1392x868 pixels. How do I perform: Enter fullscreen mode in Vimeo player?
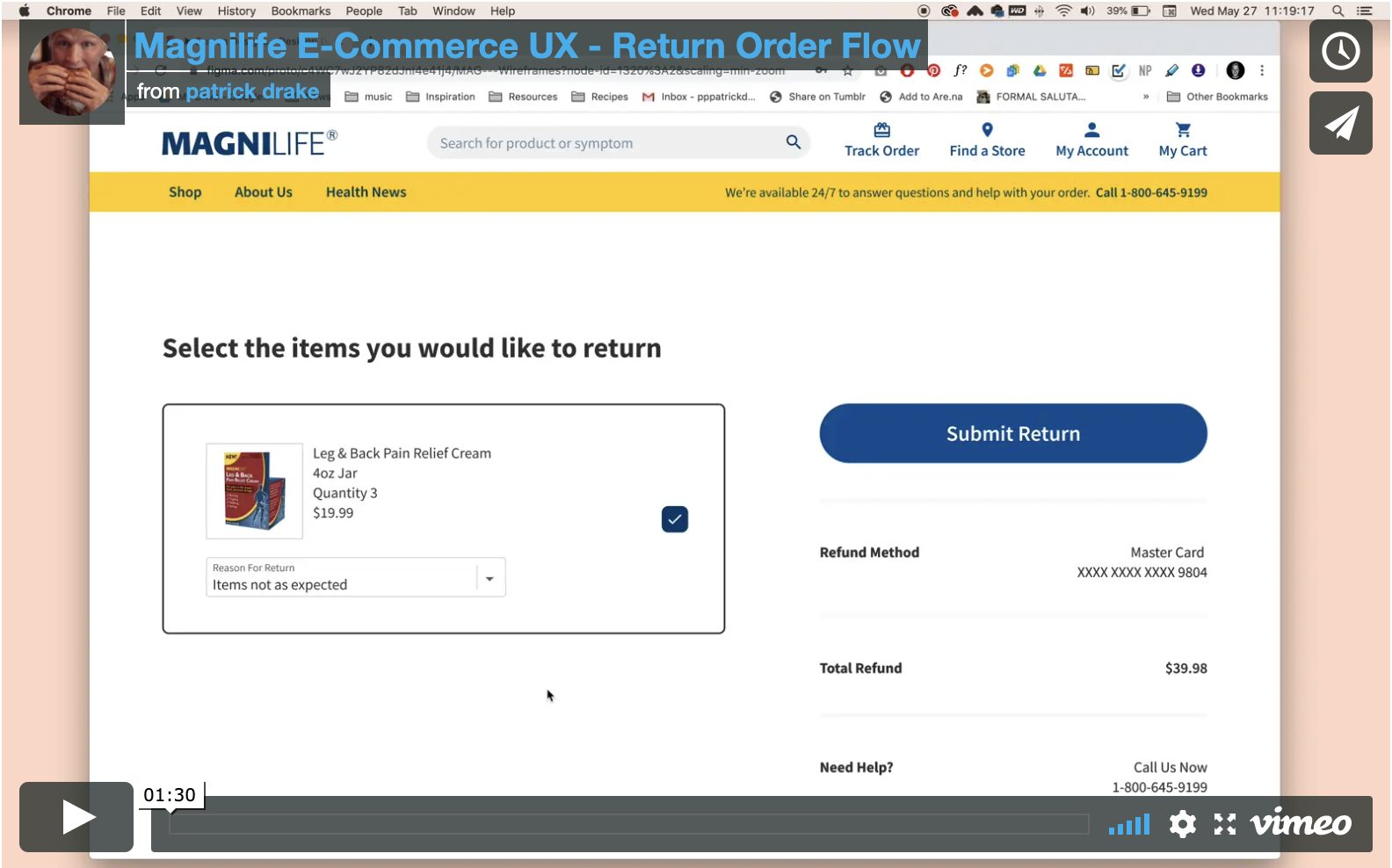(x=1225, y=824)
